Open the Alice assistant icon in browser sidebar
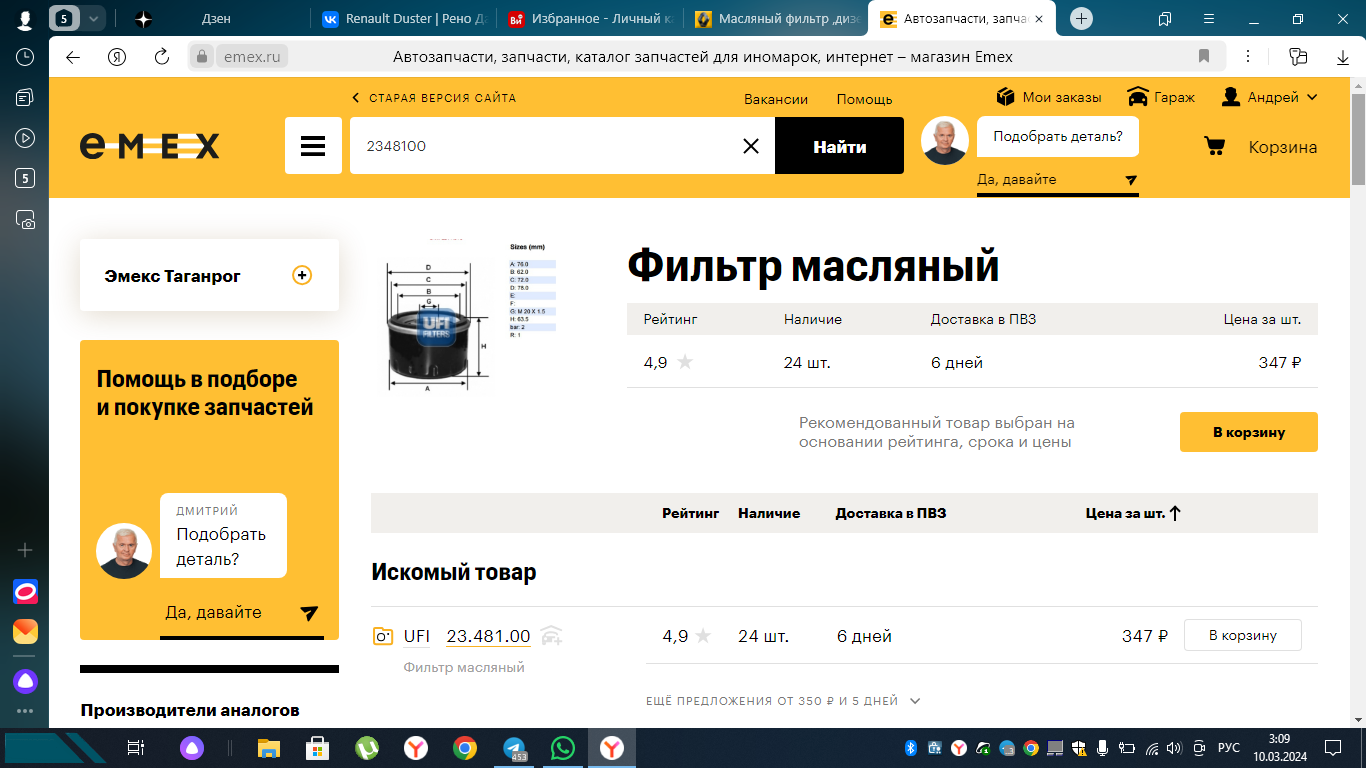 [26, 682]
